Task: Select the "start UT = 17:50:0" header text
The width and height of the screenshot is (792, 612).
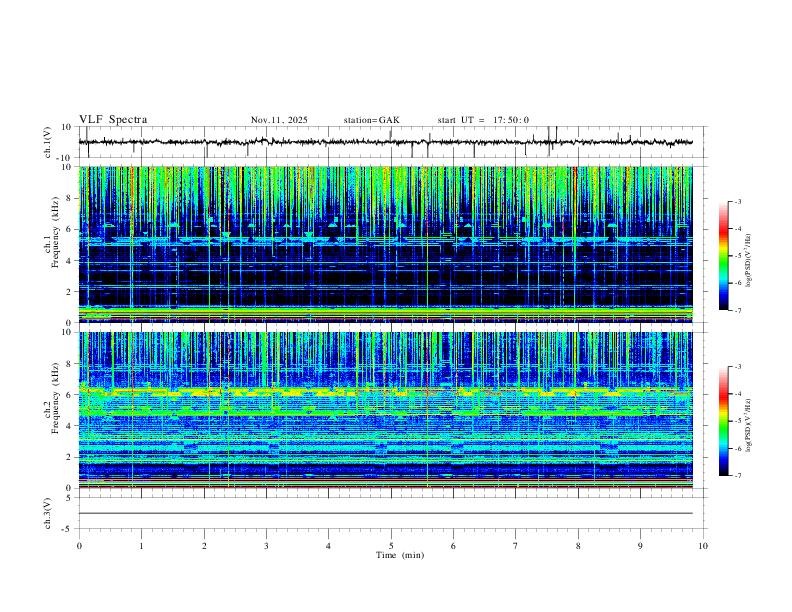Action: pos(483,120)
